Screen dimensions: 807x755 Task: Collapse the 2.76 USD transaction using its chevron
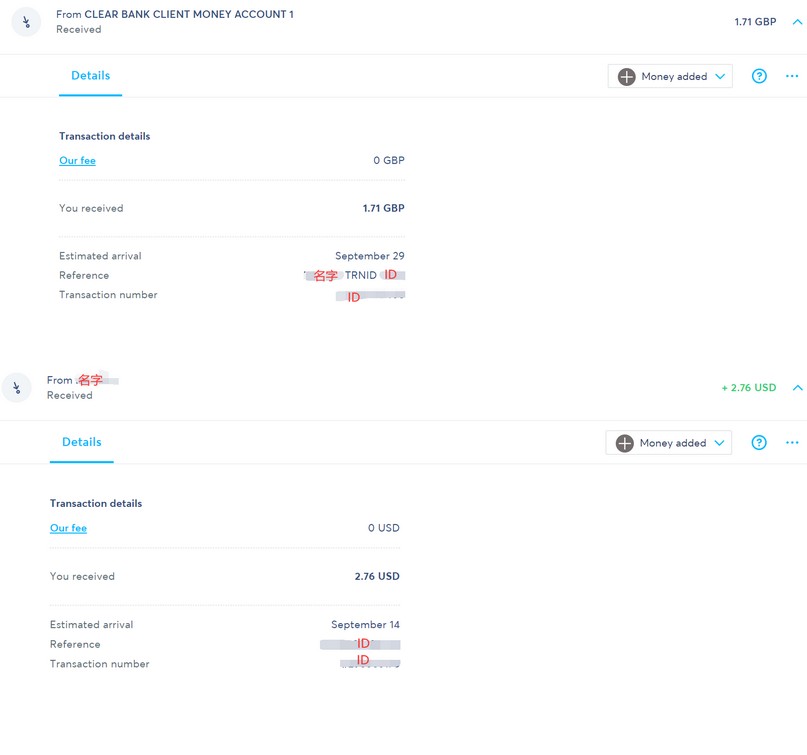tap(797, 388)
